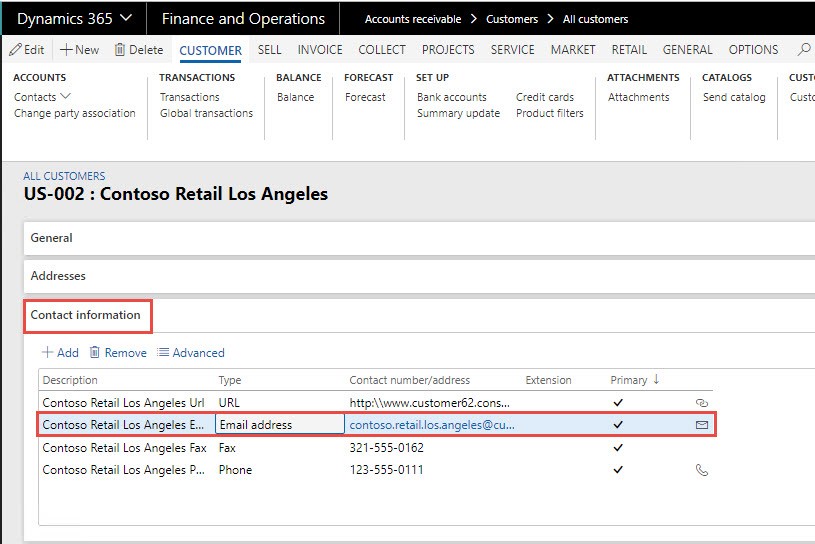Expand the Contacts dropdown menu
Image resolution: width=815 pixels, height=544 pixels.
[x=66, y=97]
